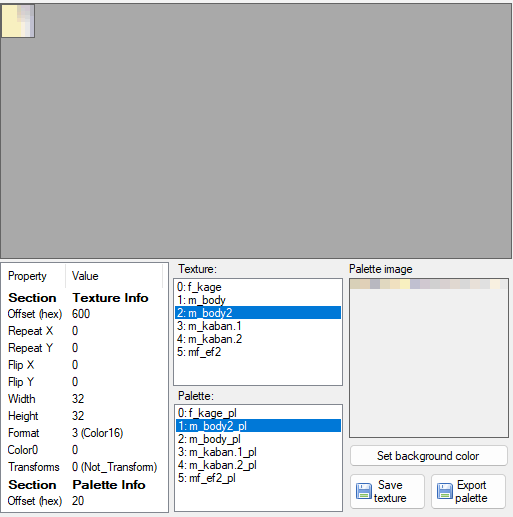This screenshot has width=513, height=517.
Task: Select texture 0: f_kage
Action: (258, 287)
